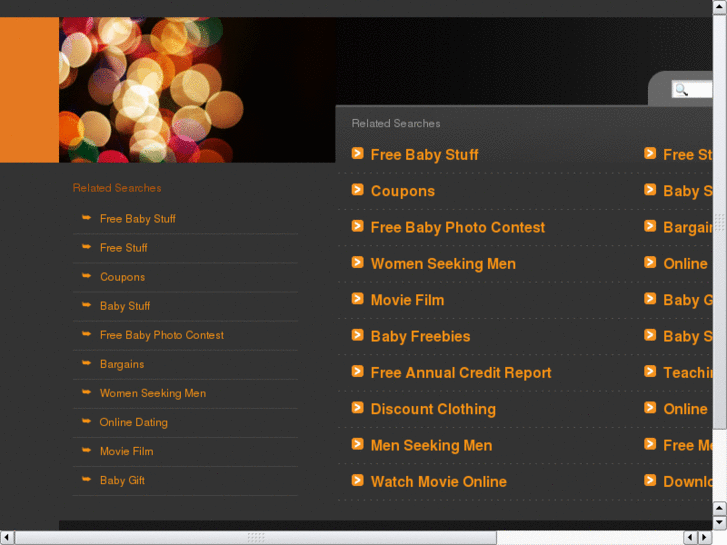Image resolution: width=727 pixels, height=545 pixels.
Task: Click the magnifying glass search icon
Action: click(681, 90)
